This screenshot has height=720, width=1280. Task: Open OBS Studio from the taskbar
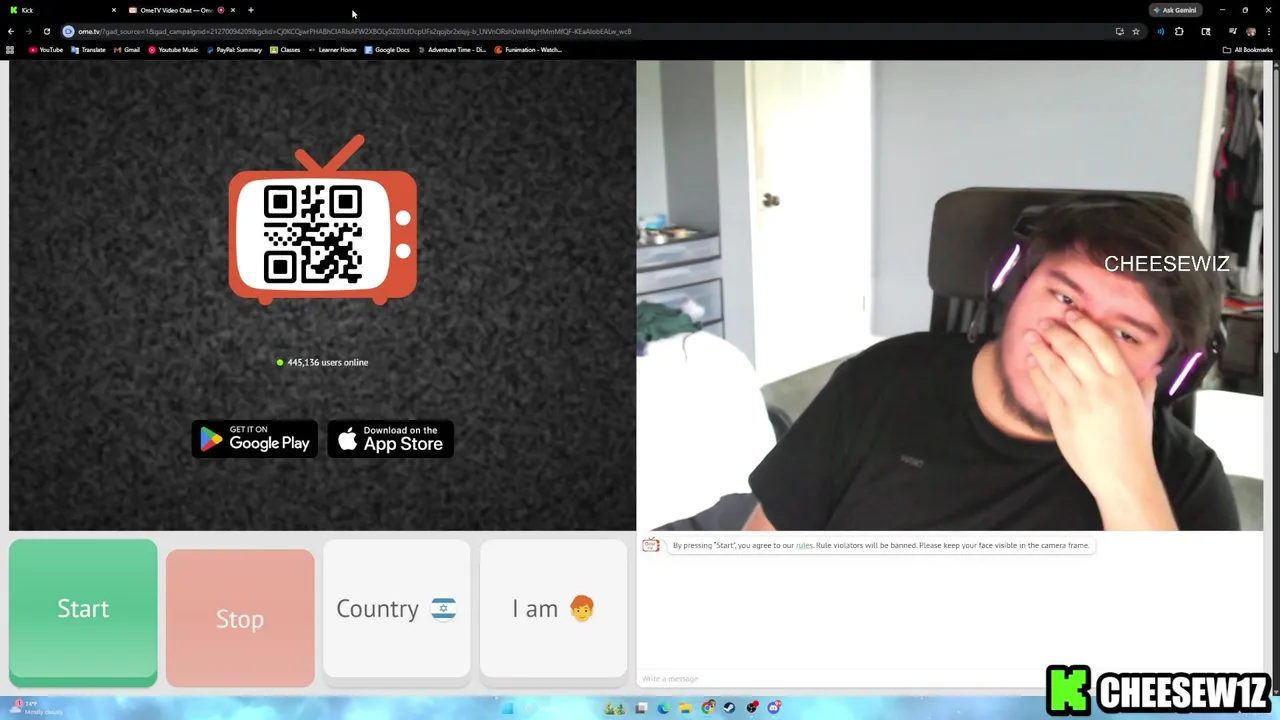click(752, 708)
